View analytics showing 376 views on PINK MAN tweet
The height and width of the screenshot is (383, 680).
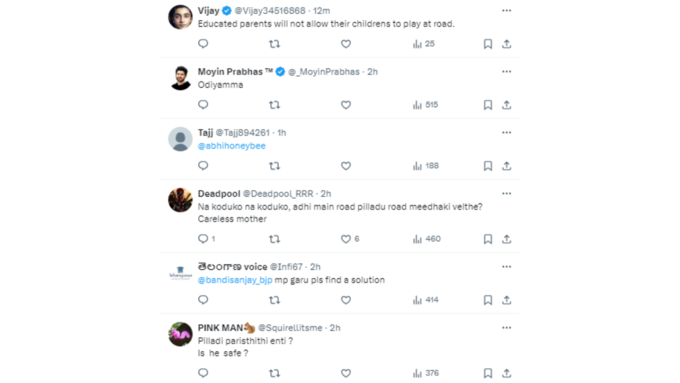(x=425, y=373)
